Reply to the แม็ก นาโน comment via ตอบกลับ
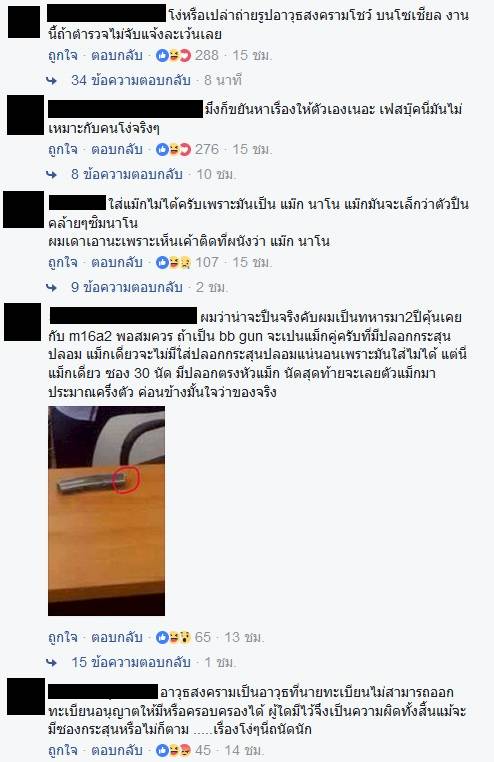Screen dimensions: 494x762 [117, 262]
